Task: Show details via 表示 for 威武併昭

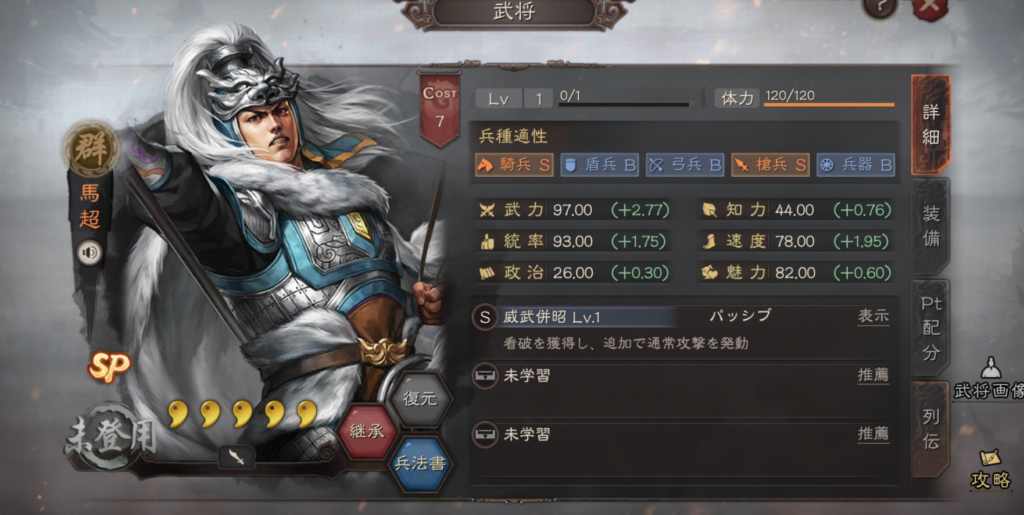Action: (x=873, y=317)
